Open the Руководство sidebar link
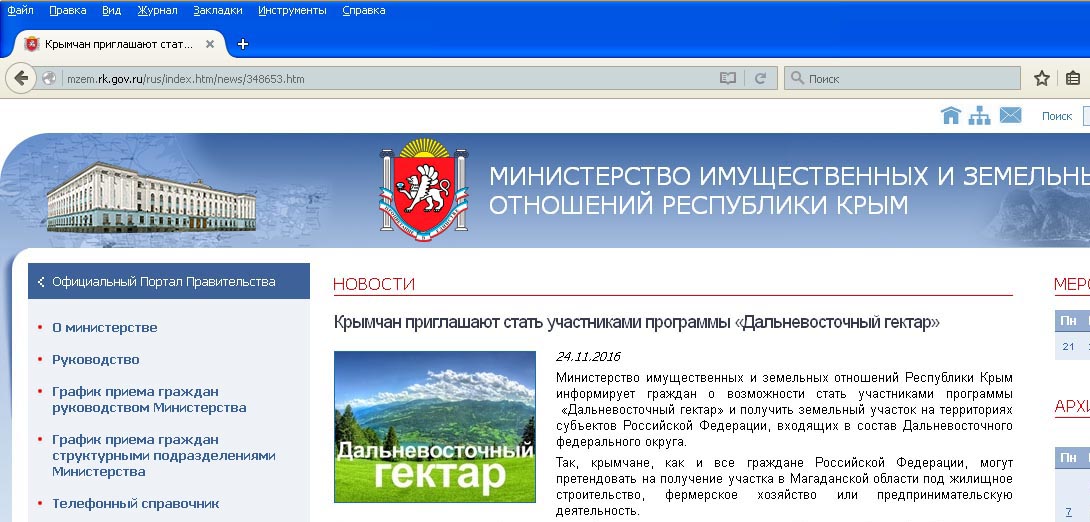1090x522 pixels. 96,359
